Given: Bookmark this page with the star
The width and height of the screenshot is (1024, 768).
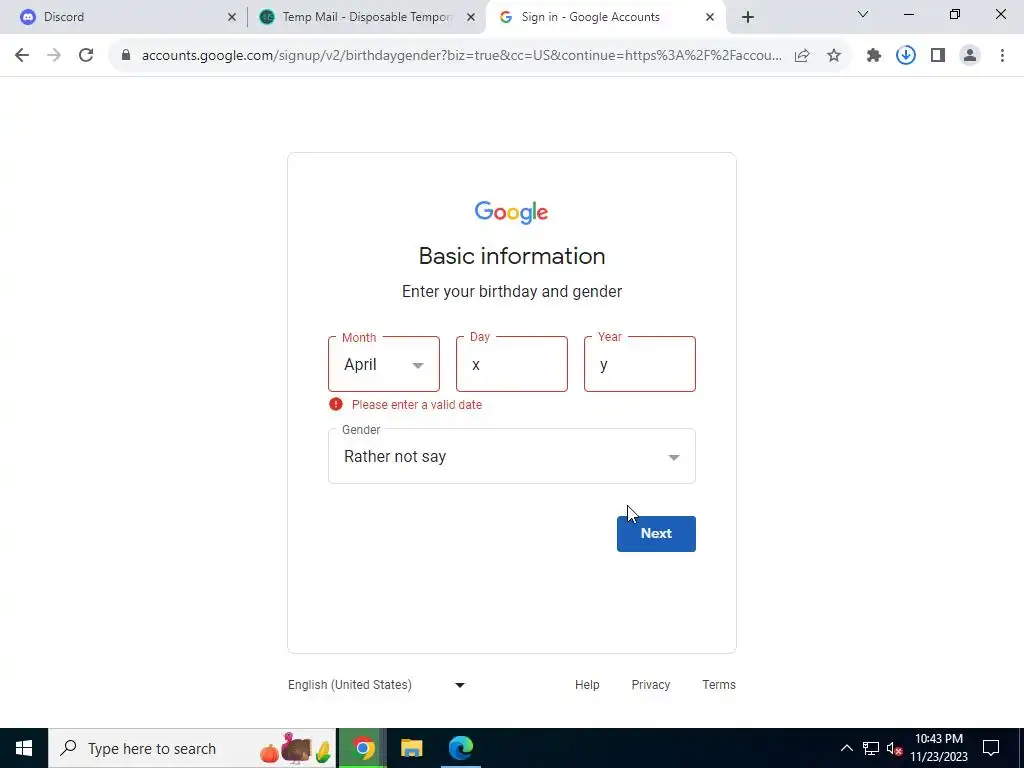Looking at the screenshot, I should coord(834,56).
